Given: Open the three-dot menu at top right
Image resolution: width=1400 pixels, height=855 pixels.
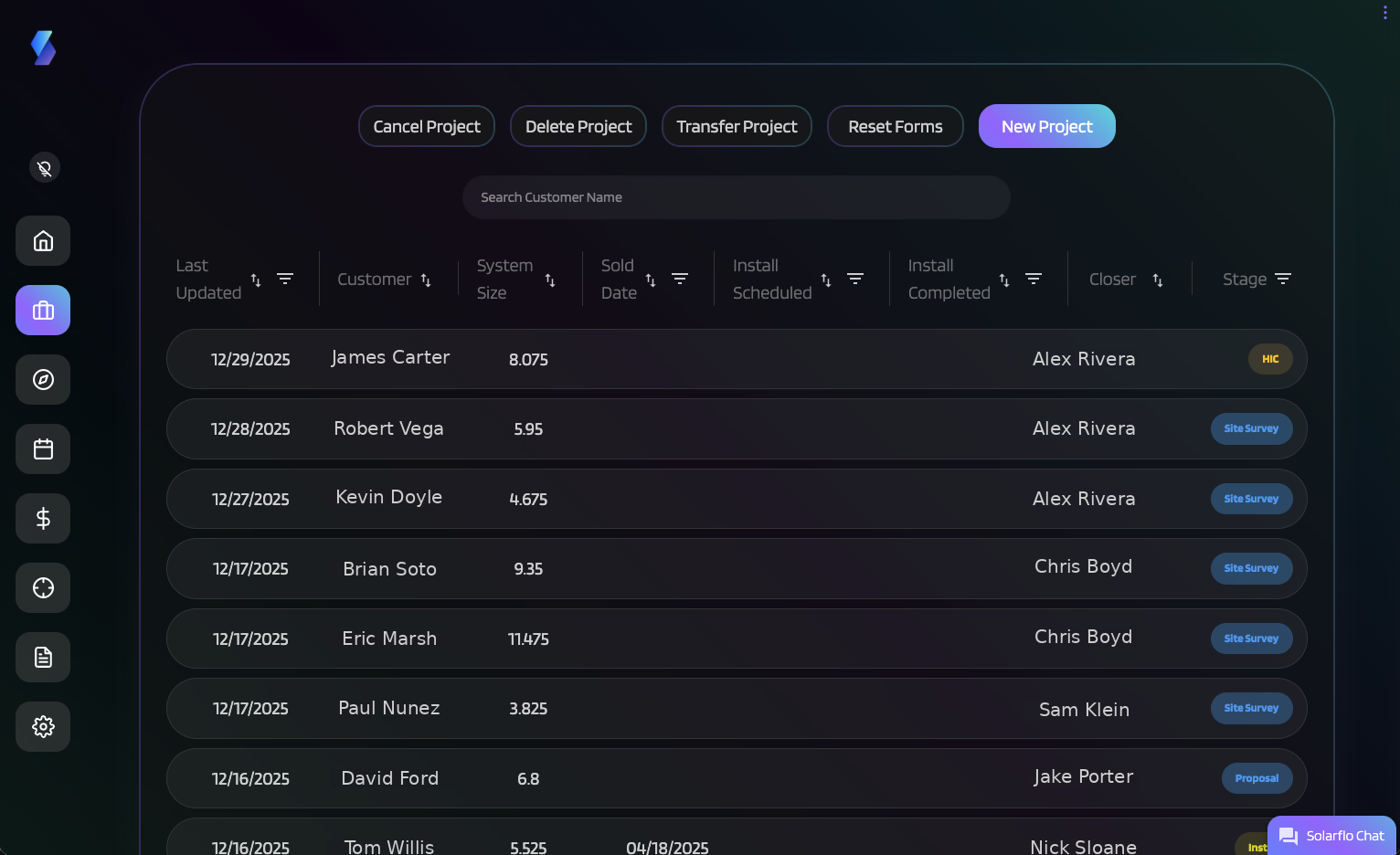Looking at the screenshot, I should click(x=1385, y=12).
